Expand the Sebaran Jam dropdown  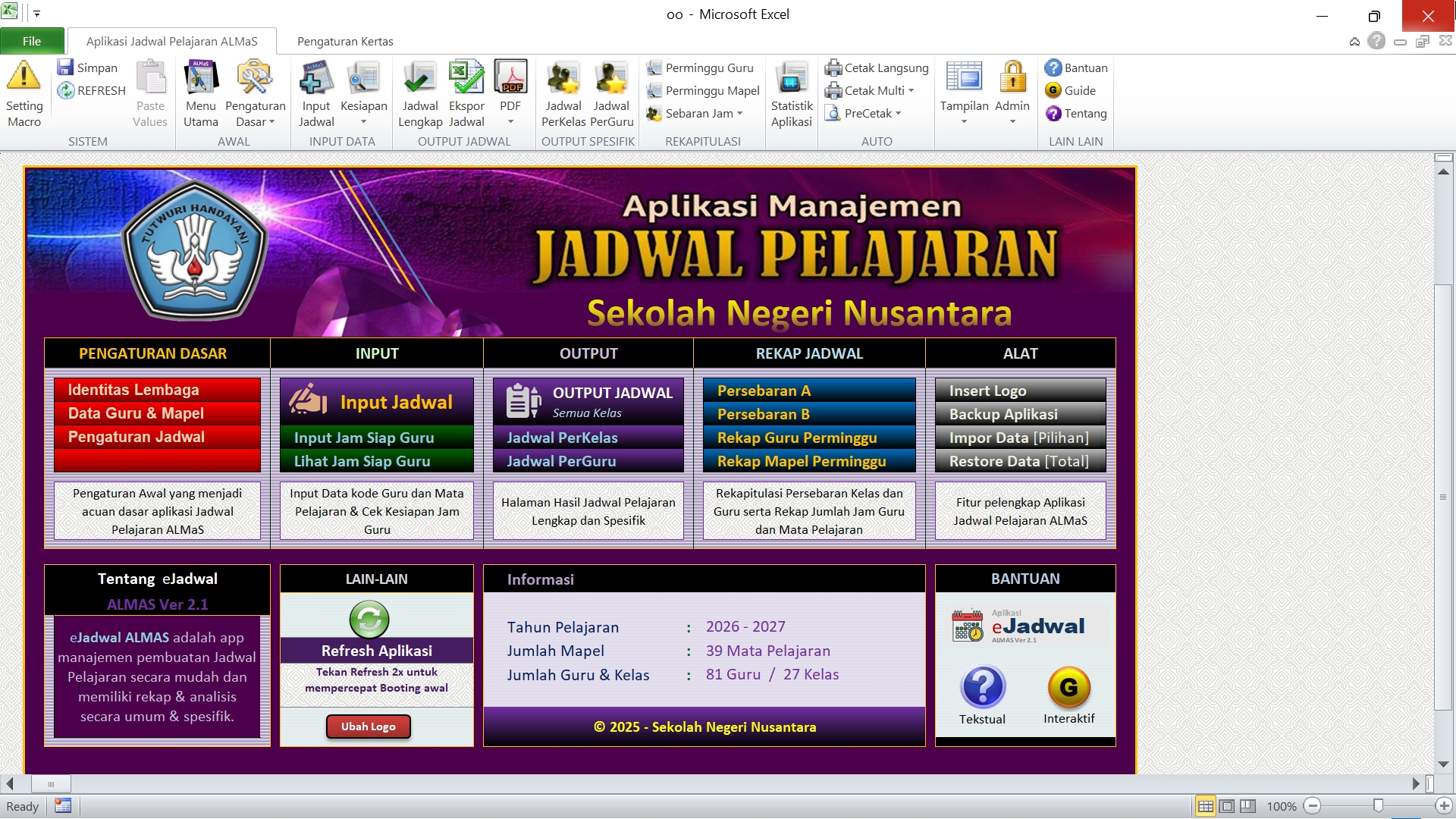click(739, 114)
